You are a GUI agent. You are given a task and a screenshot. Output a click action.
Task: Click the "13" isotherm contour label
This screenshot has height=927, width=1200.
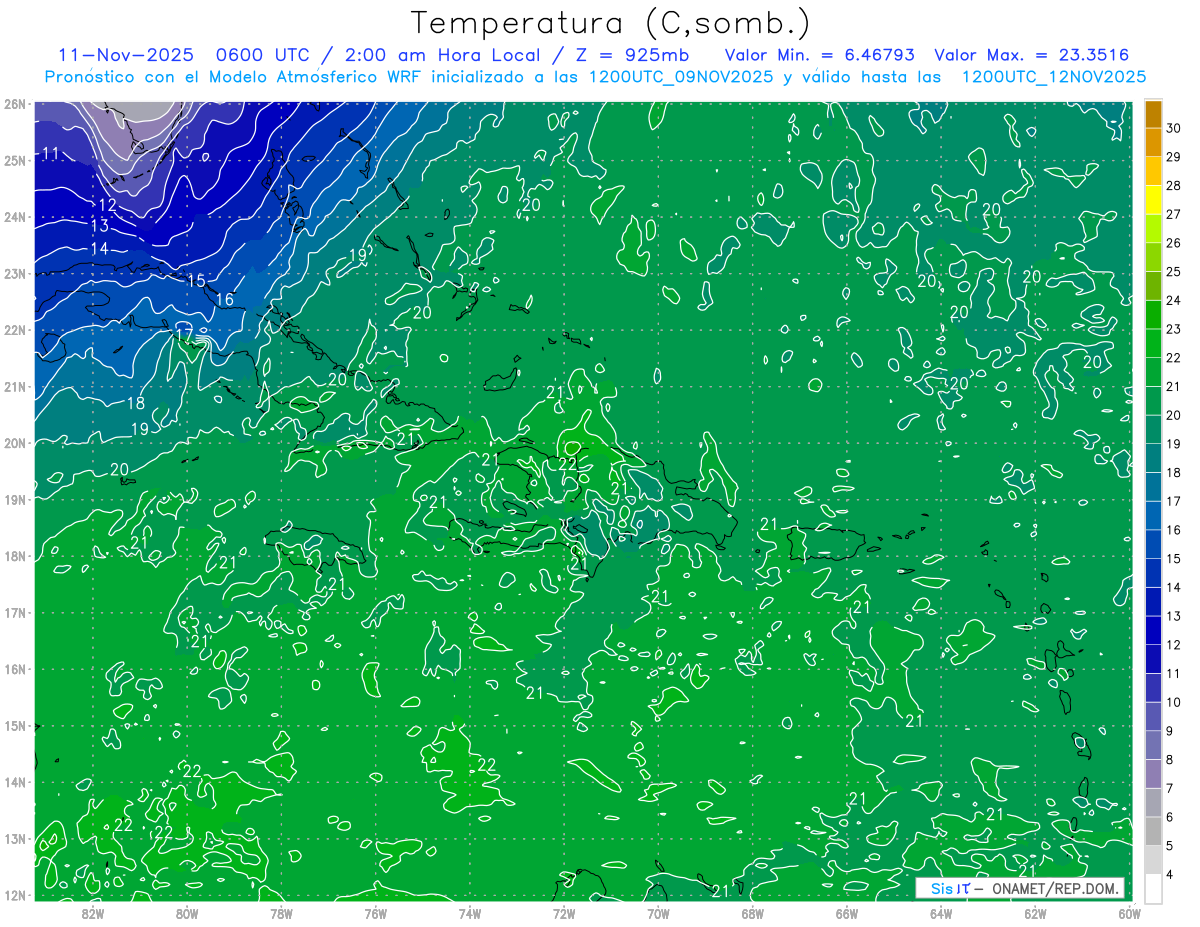point(99,226)
